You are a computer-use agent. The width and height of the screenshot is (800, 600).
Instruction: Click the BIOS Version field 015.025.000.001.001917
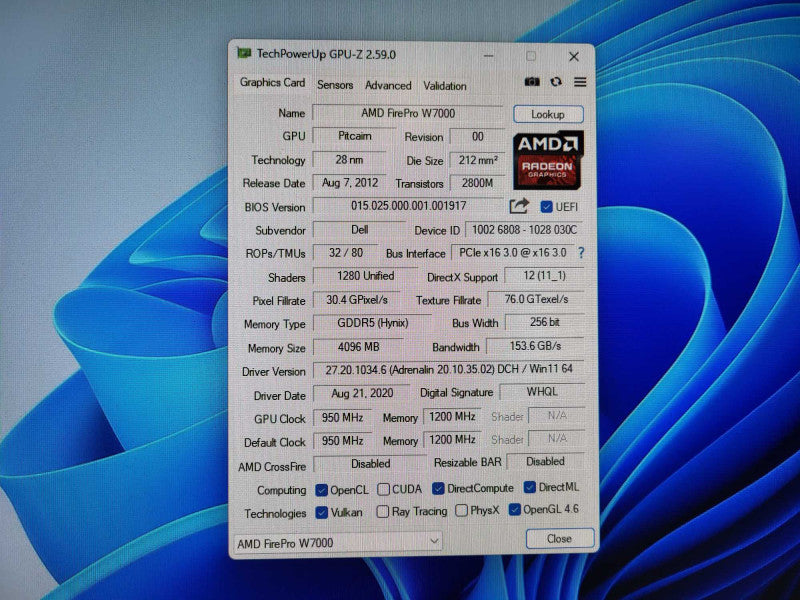[x=408, y=206]
